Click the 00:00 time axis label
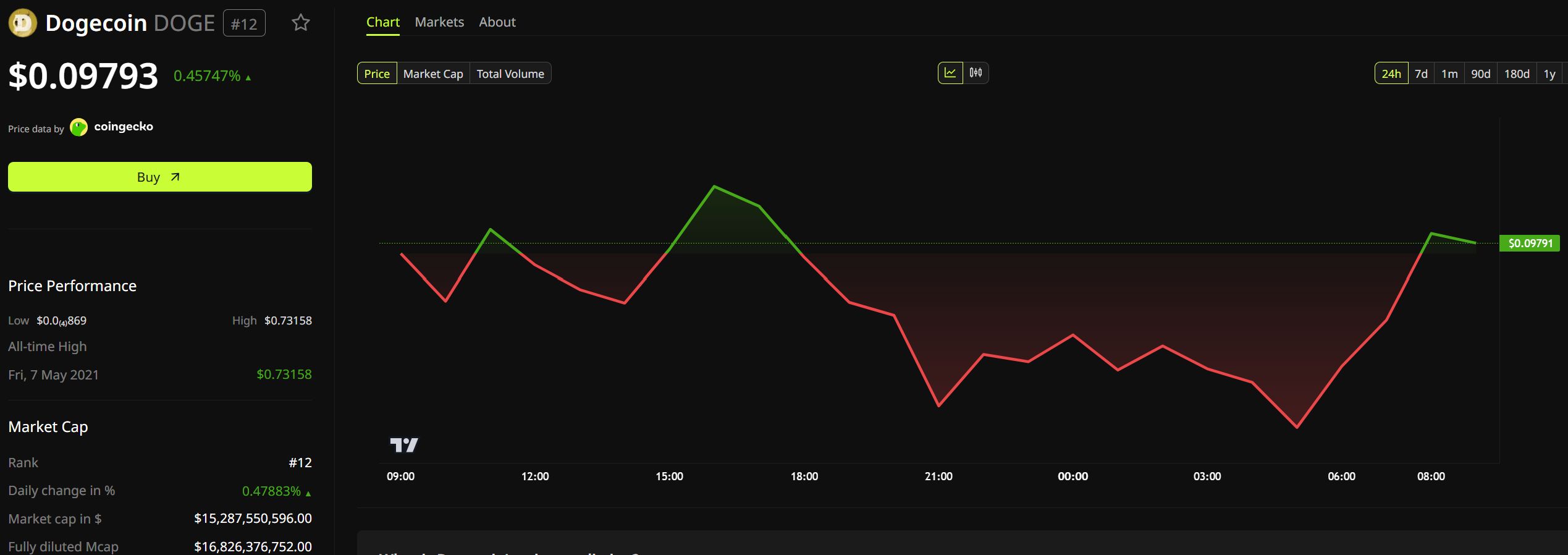 1073,477
